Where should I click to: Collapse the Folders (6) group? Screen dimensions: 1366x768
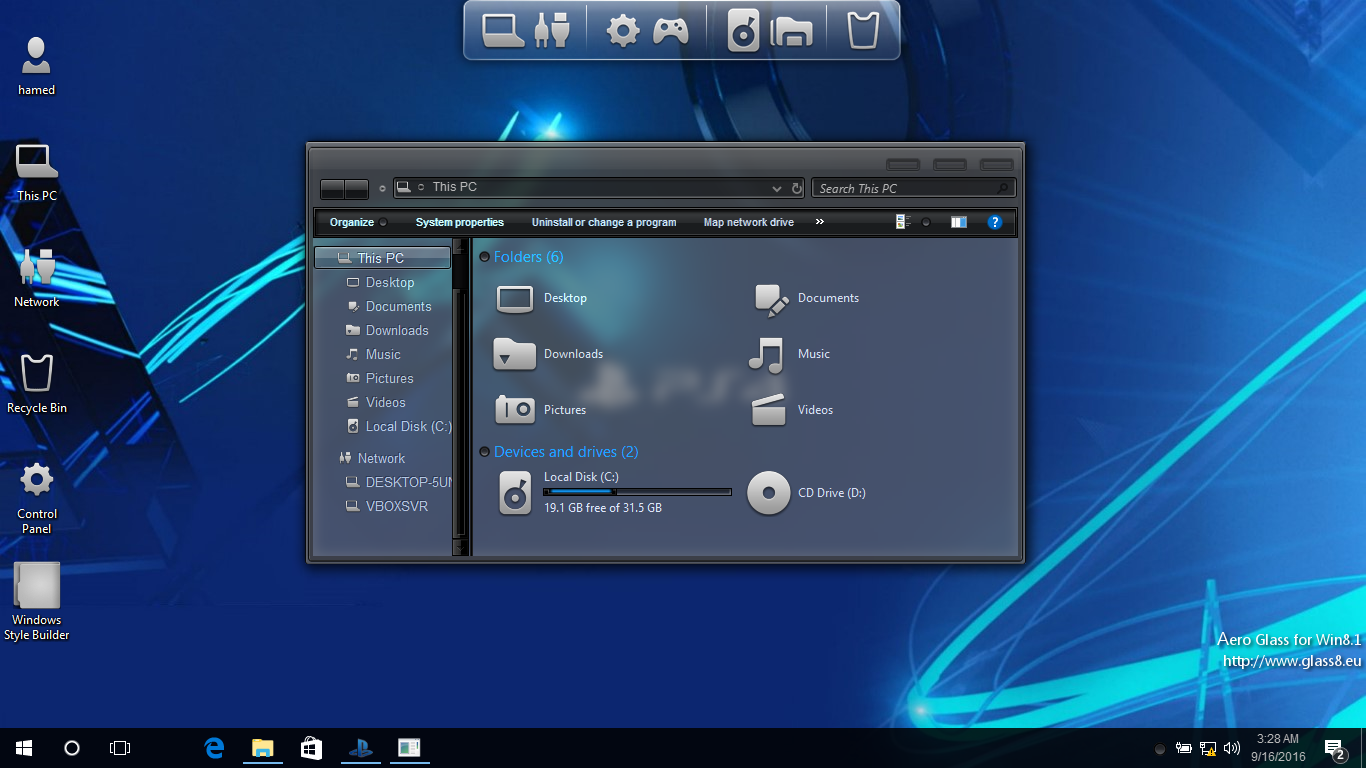click(x=485, y=257)
